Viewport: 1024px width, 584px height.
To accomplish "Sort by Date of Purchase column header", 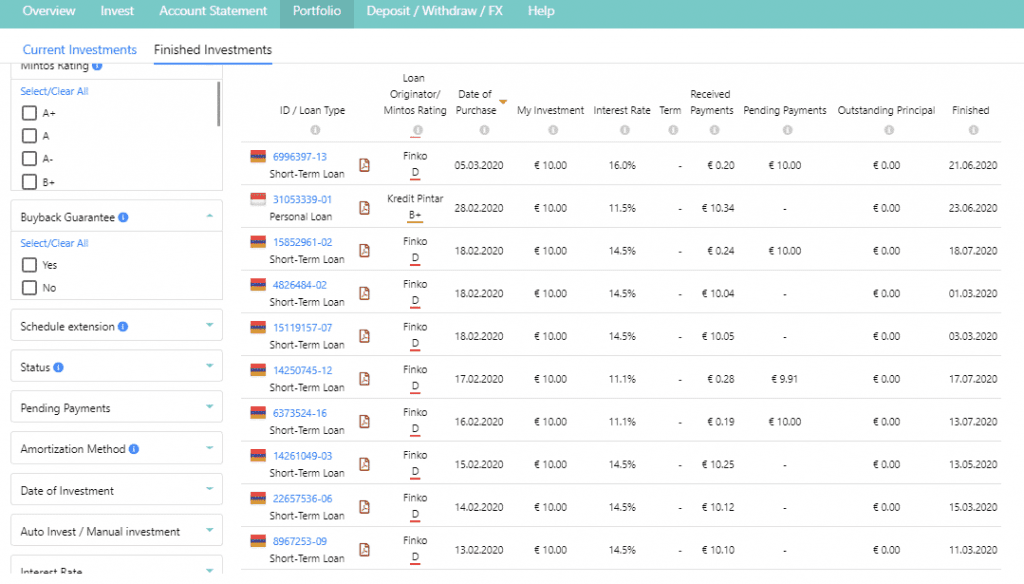I will tap(475, 102).
